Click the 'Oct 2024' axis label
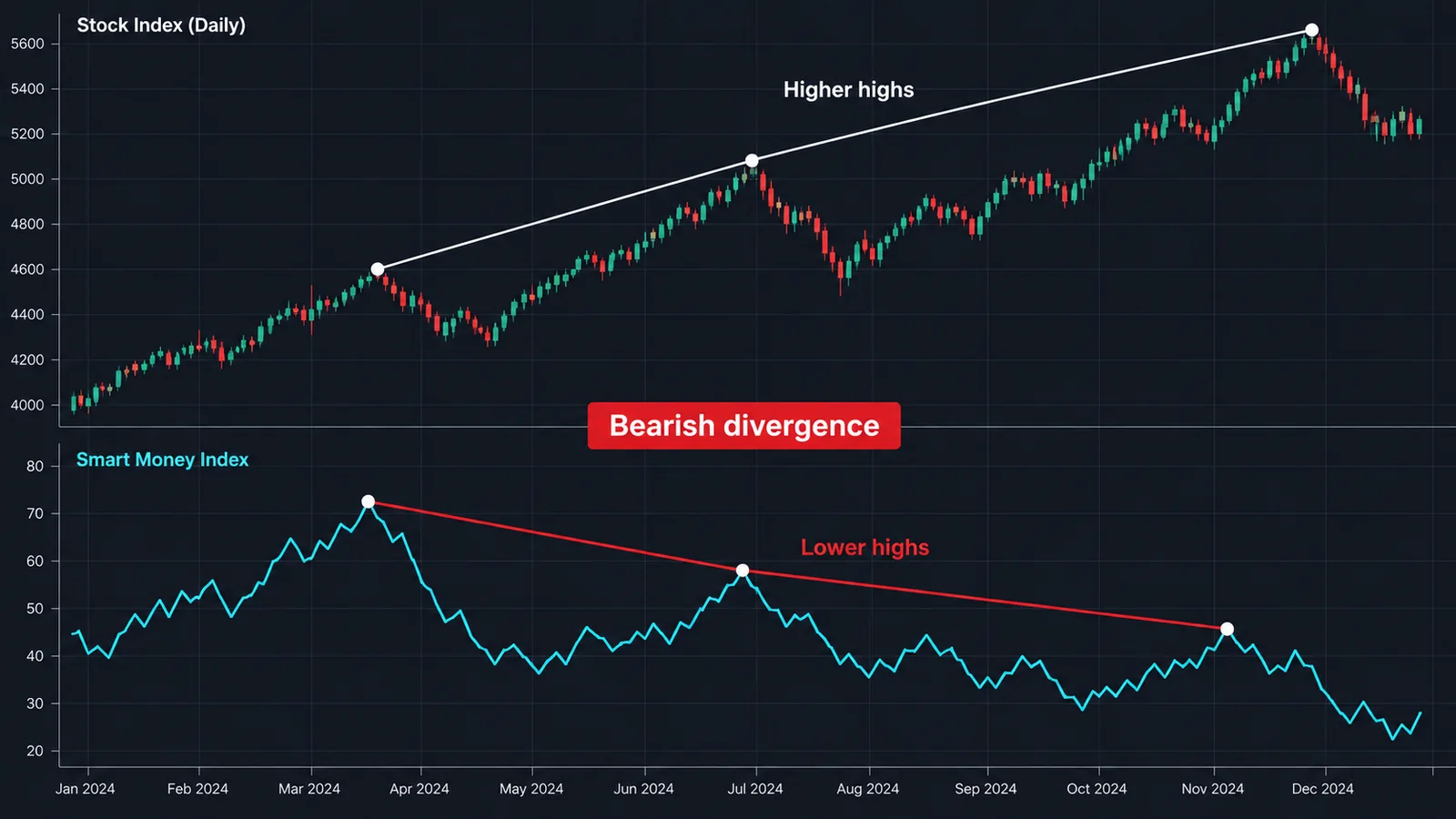 click(x=1097, y=789)
